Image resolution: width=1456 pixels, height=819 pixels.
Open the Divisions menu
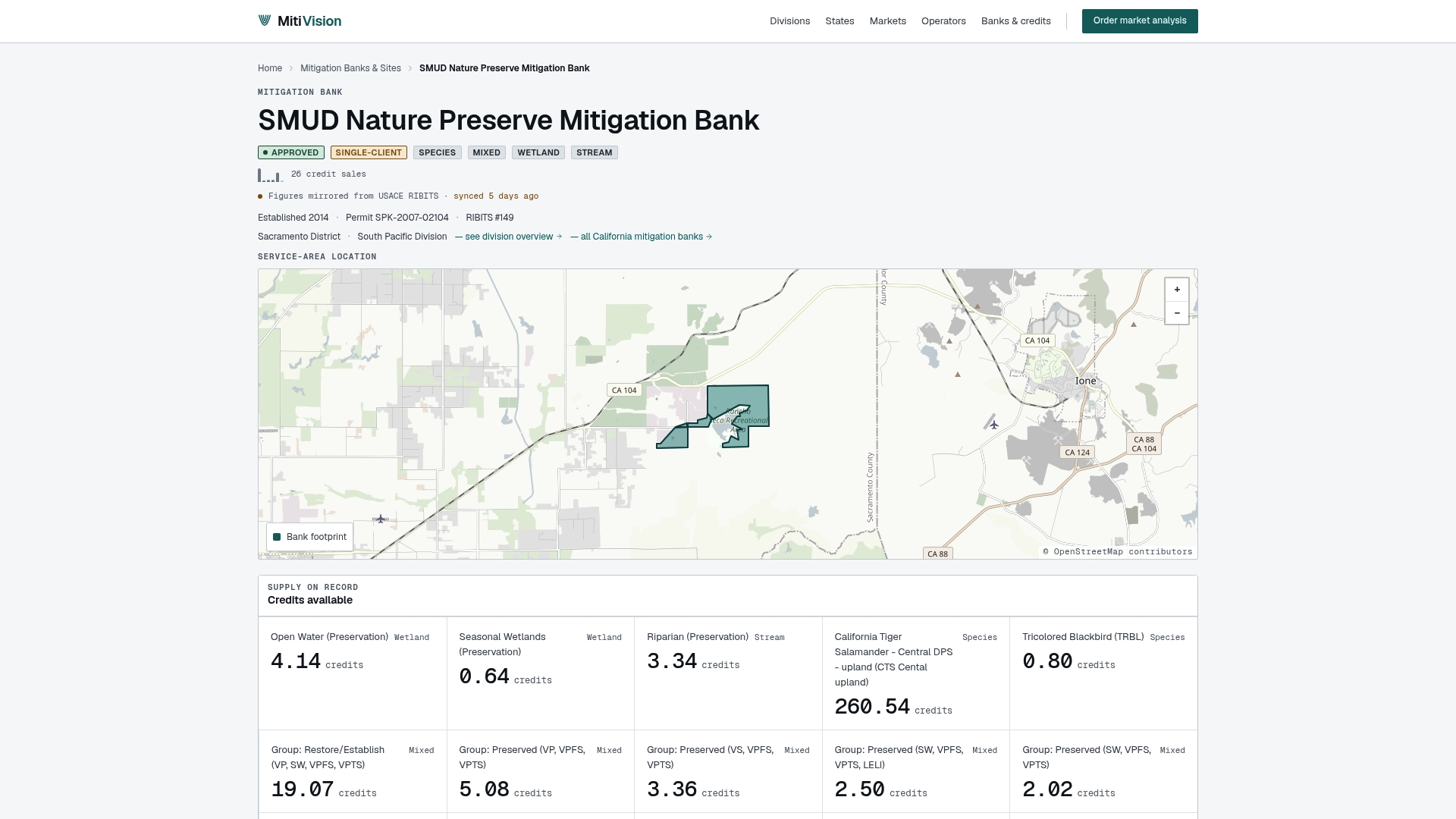[x=789, y=21]
